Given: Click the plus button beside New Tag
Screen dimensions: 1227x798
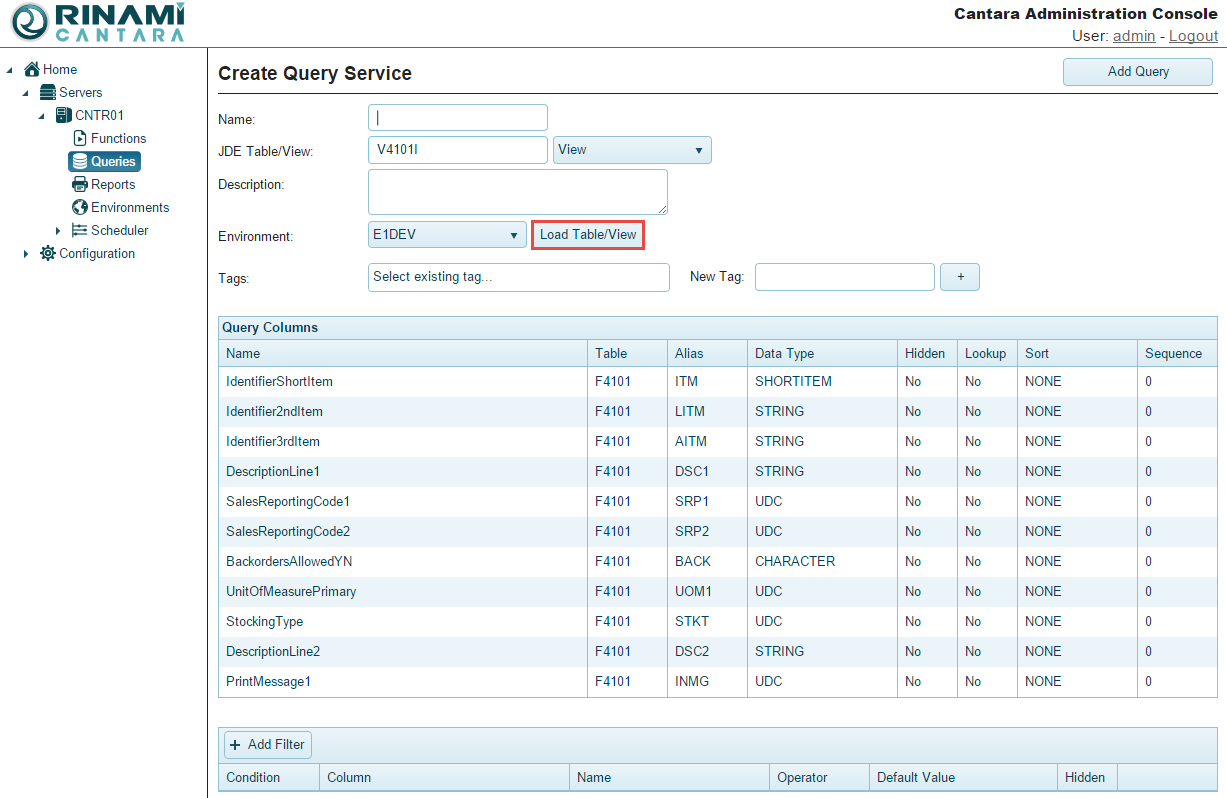Looking at the screenshot, I should pyautogui.click(x=959, y=277).
